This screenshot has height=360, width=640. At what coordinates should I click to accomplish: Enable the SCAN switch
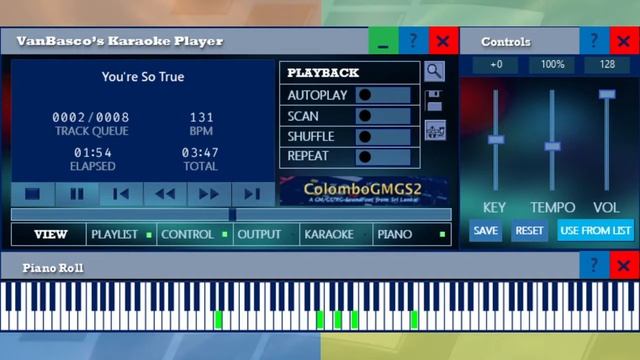click(382, 116)
